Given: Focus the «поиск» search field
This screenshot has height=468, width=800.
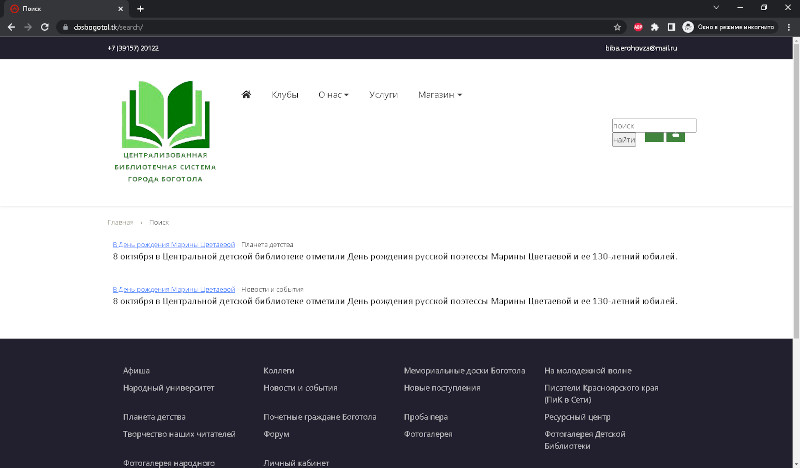Looking at the screenshot, I should [654, 126].
